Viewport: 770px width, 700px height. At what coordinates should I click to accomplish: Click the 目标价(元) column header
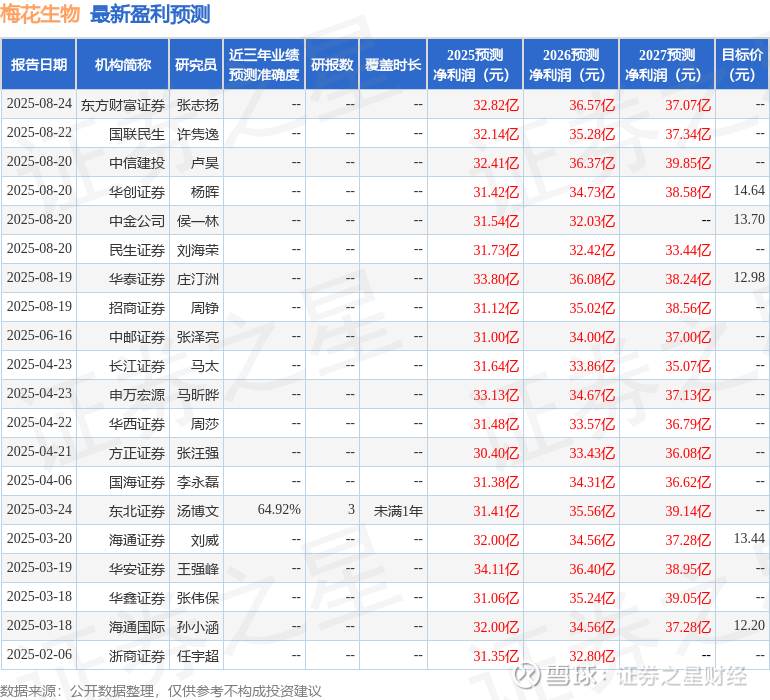[x=742, y=64]
